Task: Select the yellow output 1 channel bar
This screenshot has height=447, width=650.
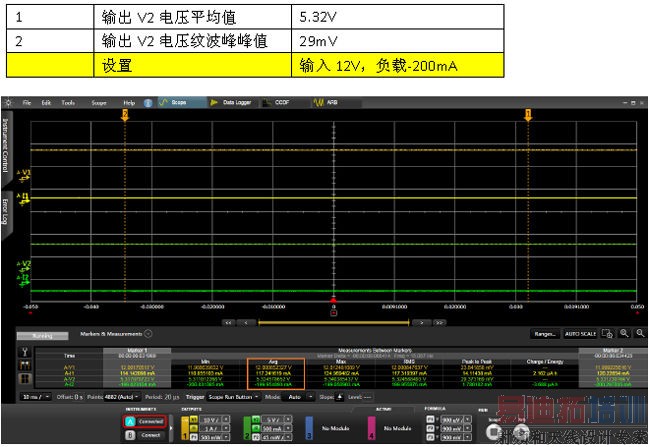Action: (x=185, y=428)
